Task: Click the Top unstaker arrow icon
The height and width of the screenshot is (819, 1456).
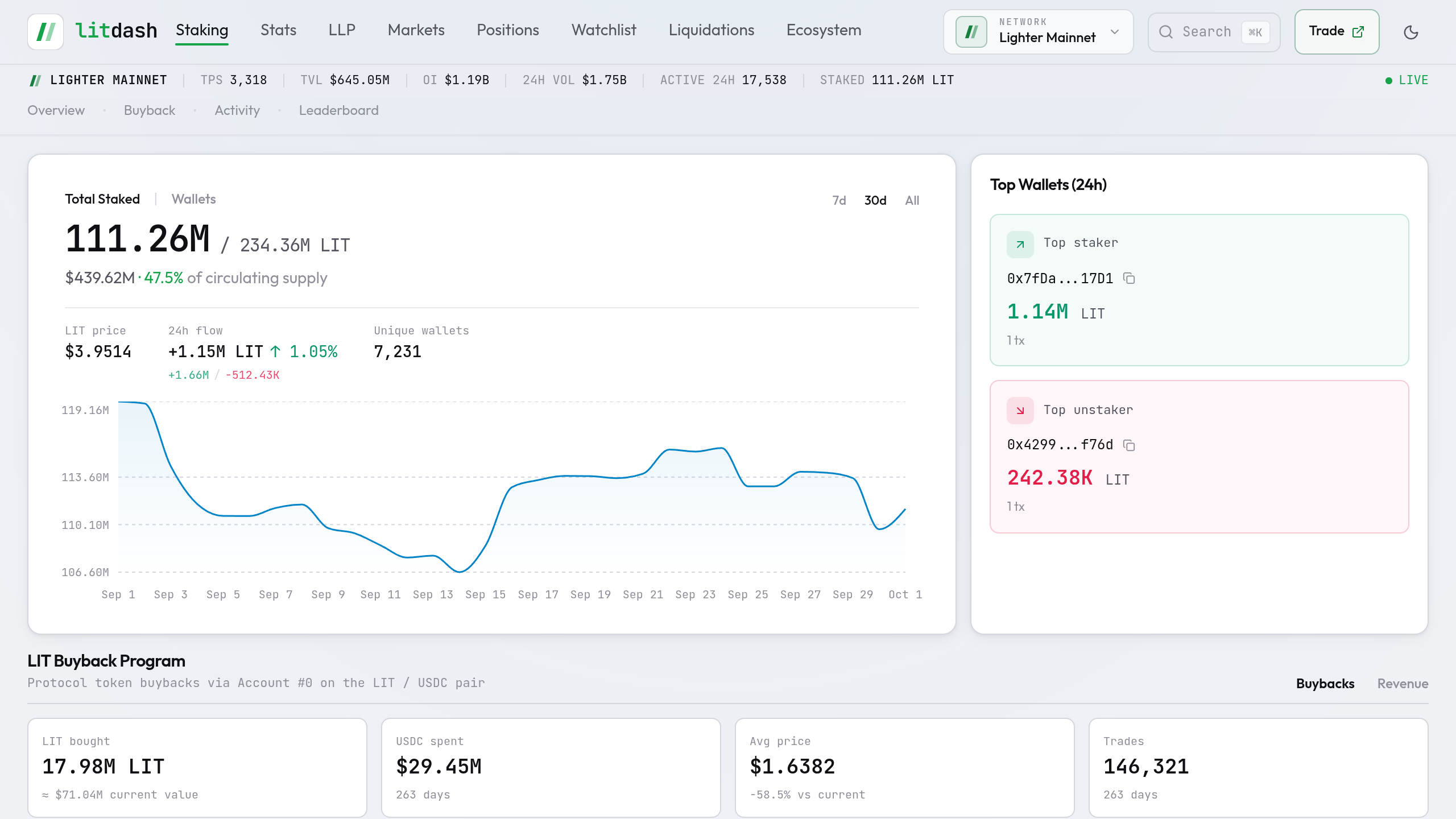Action: (x=1020, y=411)
